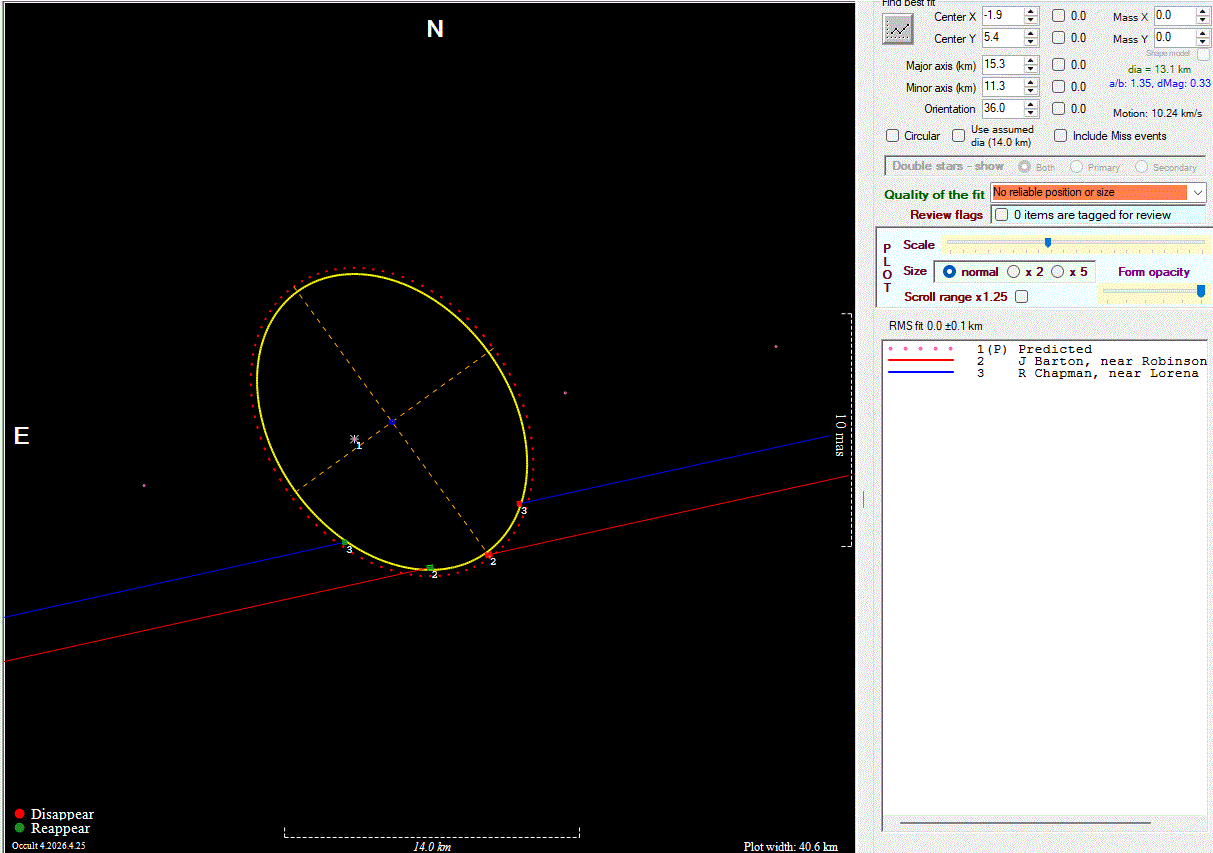This screenshot has width=1213, height=853.
Task: Click the predicted centre star marker 1
Action: click(x=354, y=439)
